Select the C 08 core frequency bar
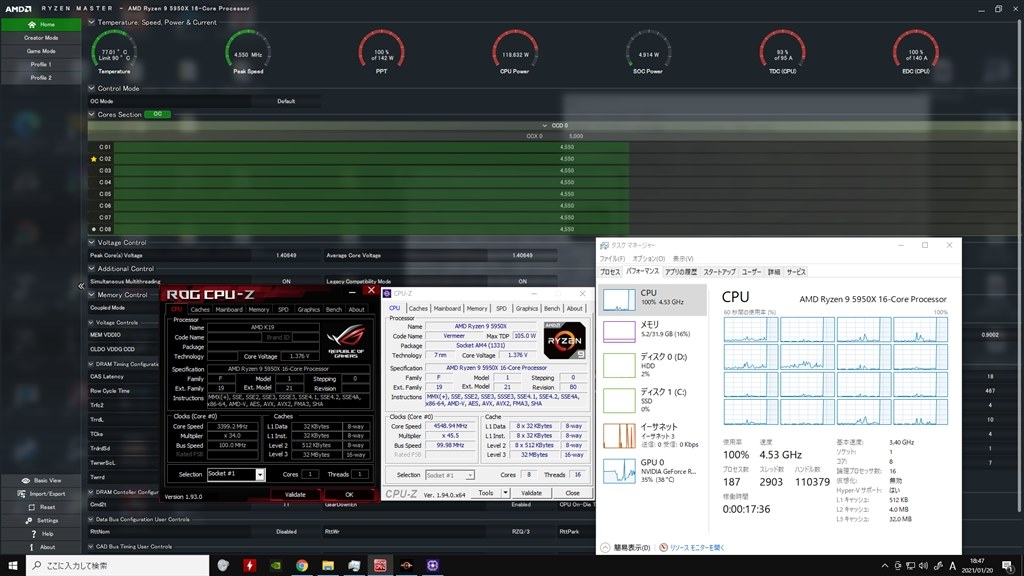 coord(371,229)
